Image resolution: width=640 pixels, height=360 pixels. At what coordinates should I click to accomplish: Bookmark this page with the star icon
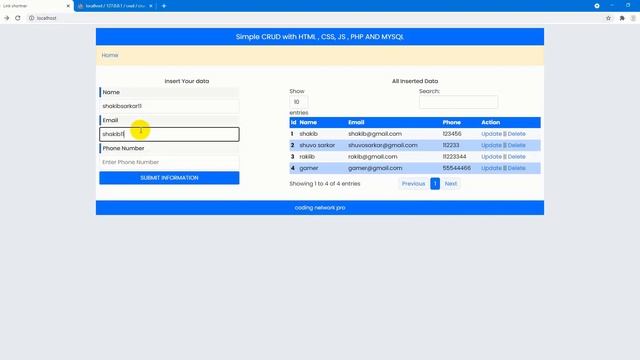[608, 18]
